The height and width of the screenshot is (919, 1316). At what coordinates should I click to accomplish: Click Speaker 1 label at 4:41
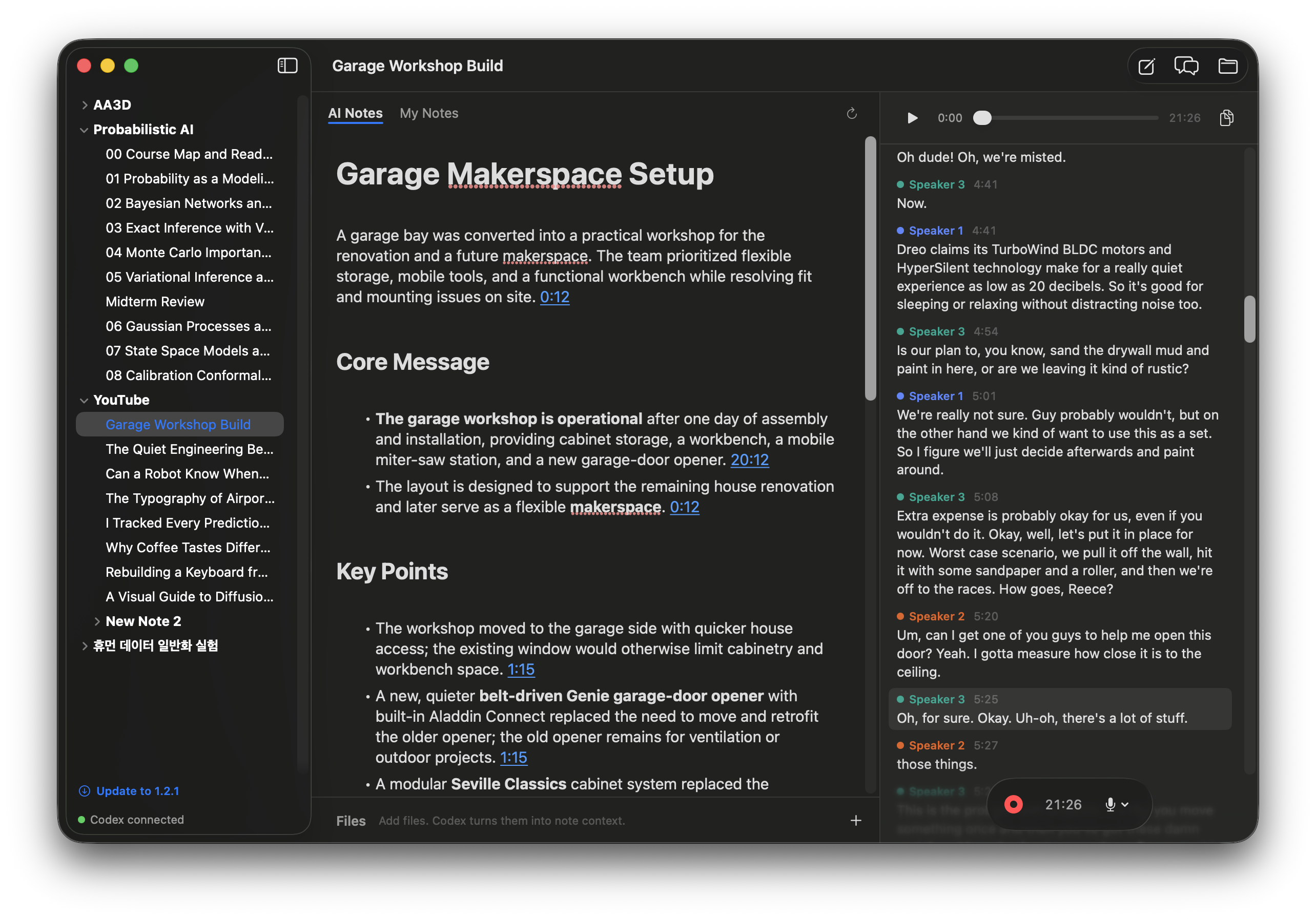(x=935, y=231)
